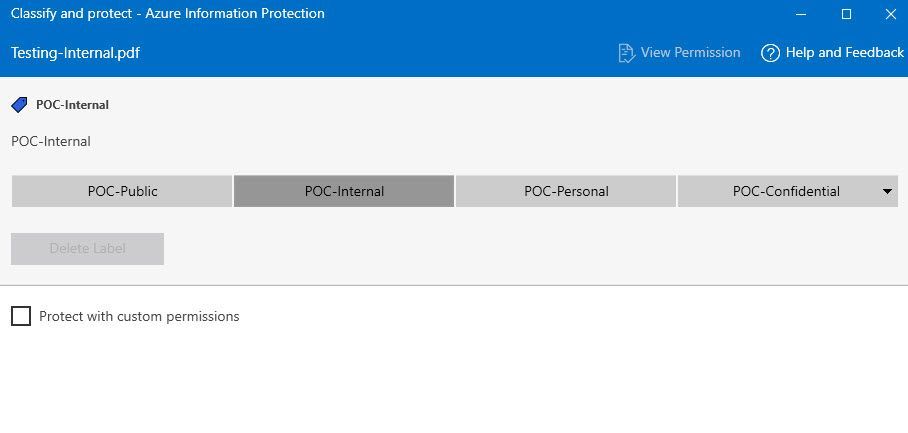Click the blue label tag icon
This screenshot has width=908, height=433.
pyautogui.click(x=19, y=104)
